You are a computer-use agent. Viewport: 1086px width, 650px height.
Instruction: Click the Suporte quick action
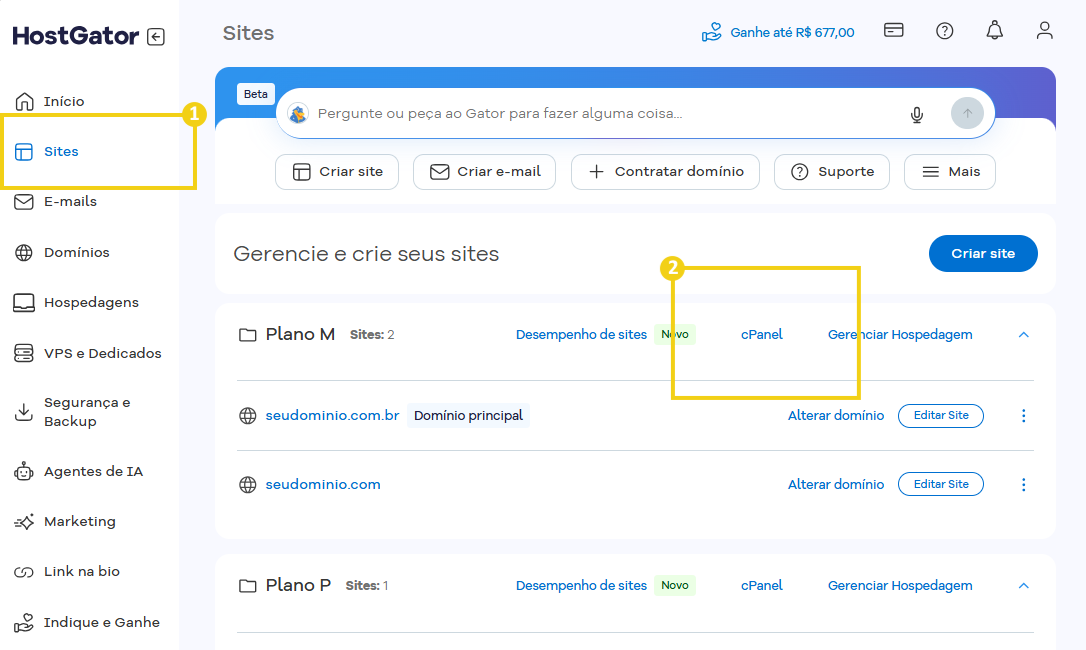coord(832,172)
